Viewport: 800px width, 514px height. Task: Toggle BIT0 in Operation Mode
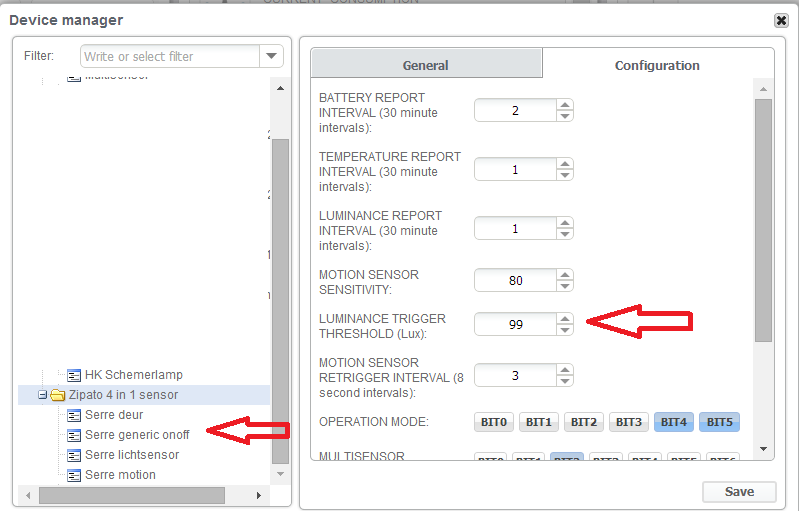[494, 422]
